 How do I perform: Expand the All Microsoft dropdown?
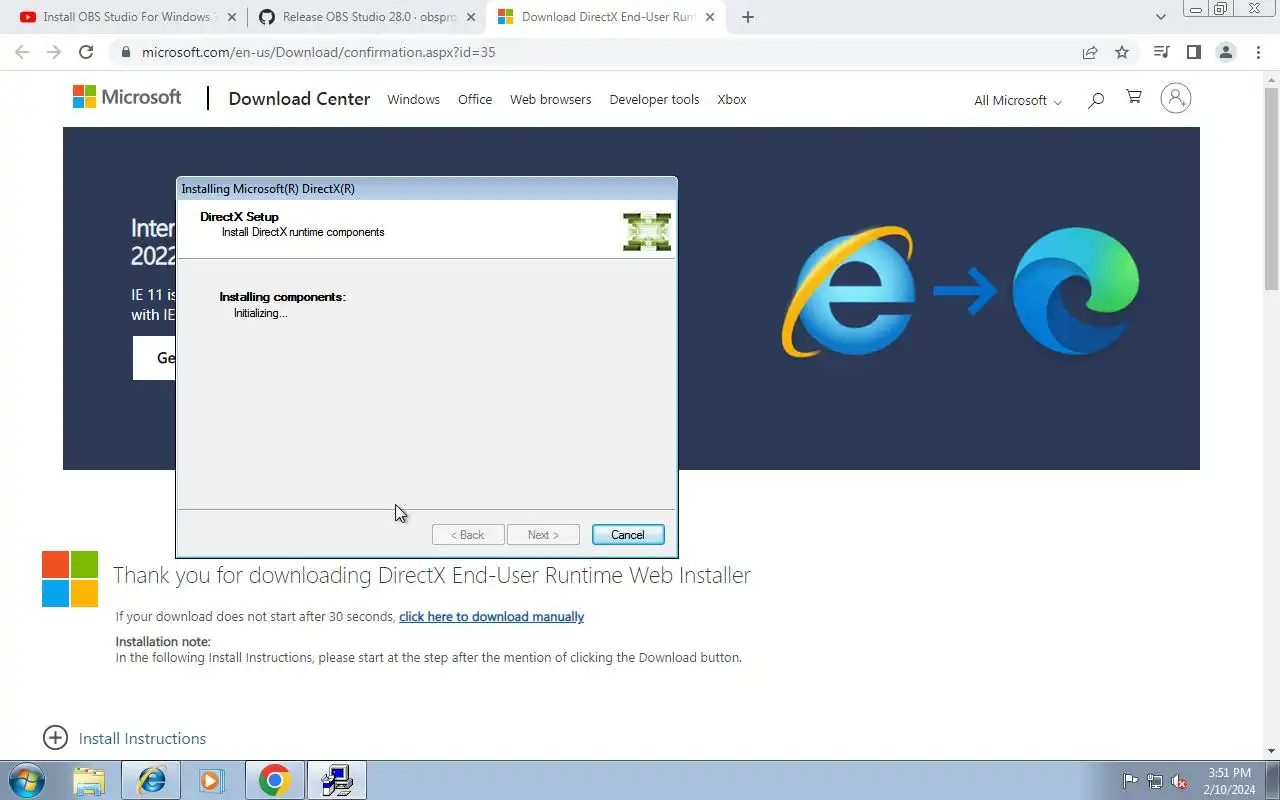click(1018, 100)
